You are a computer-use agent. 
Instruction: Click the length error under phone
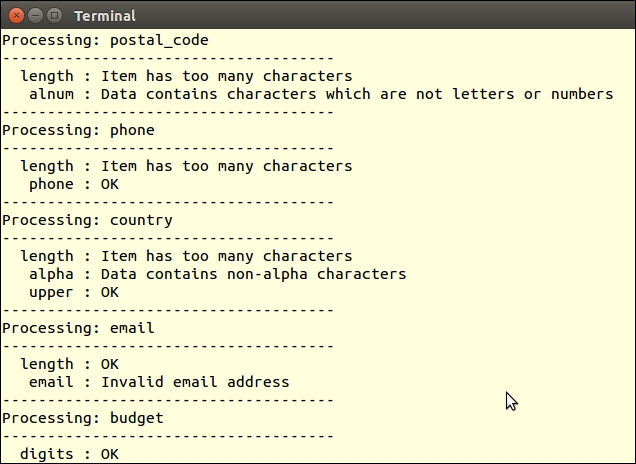(x=186, y=166)
